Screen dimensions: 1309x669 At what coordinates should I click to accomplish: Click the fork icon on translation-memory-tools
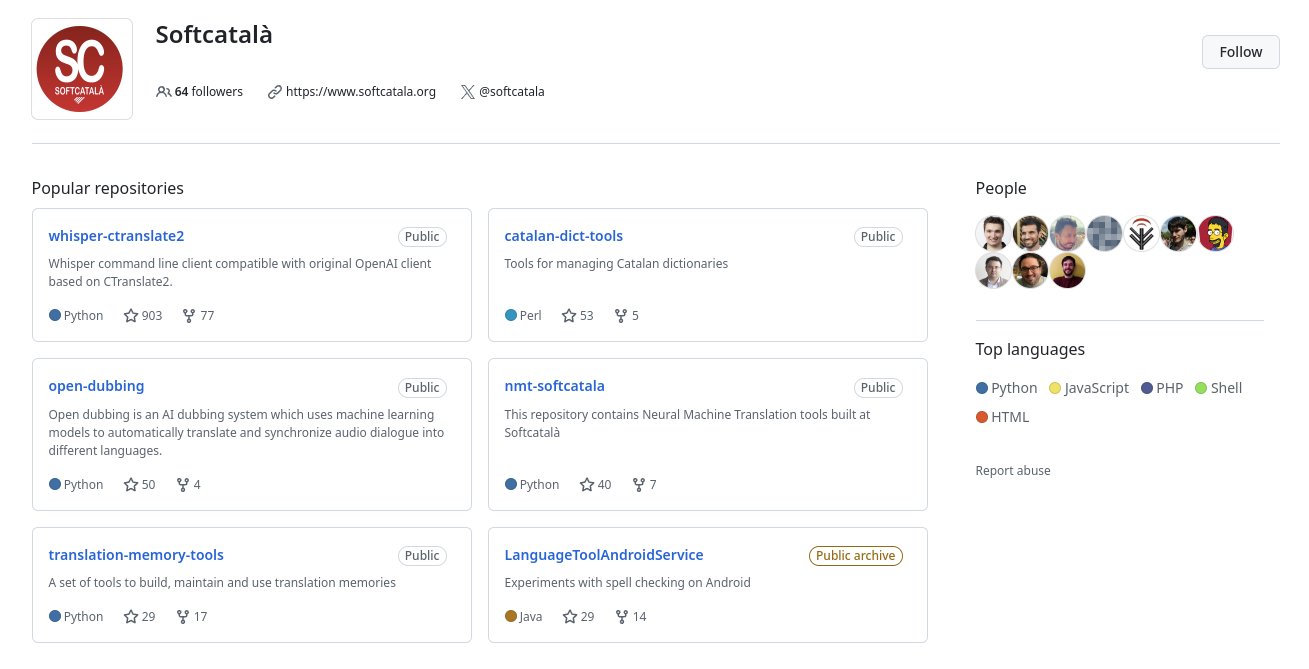(x=183, y=617)
